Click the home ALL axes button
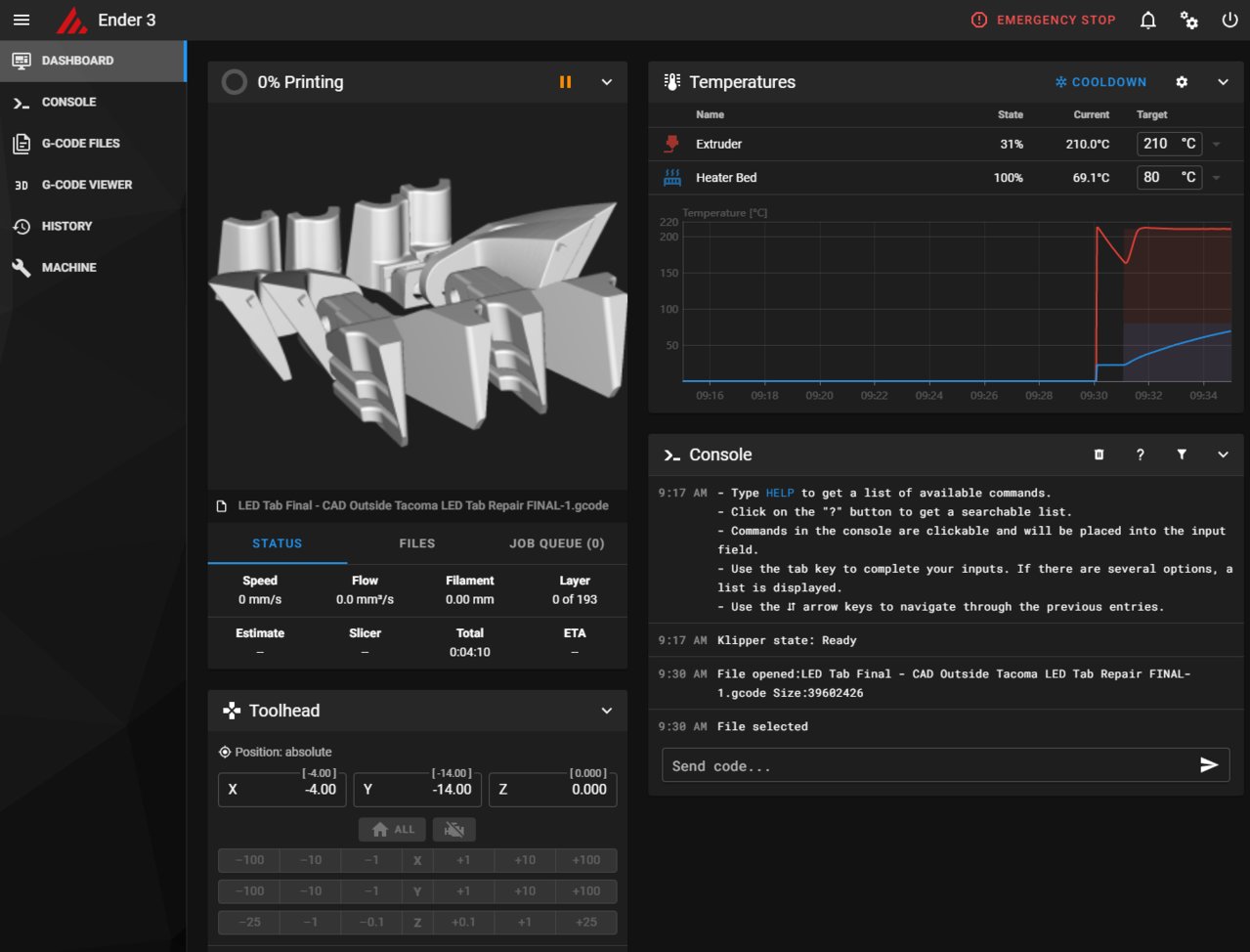Screen dimensions: 1250x952 point(393,829)
